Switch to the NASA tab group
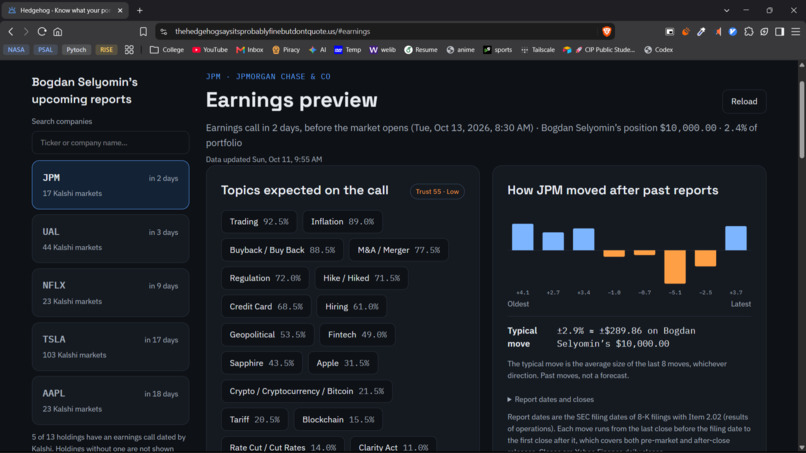Screen dimensions: 806x453 [x=16, y=50]
